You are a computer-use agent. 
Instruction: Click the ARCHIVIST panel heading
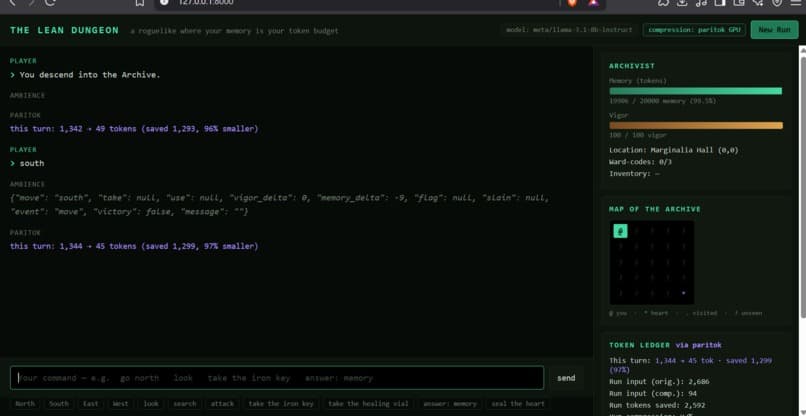[x=632, y=66]
